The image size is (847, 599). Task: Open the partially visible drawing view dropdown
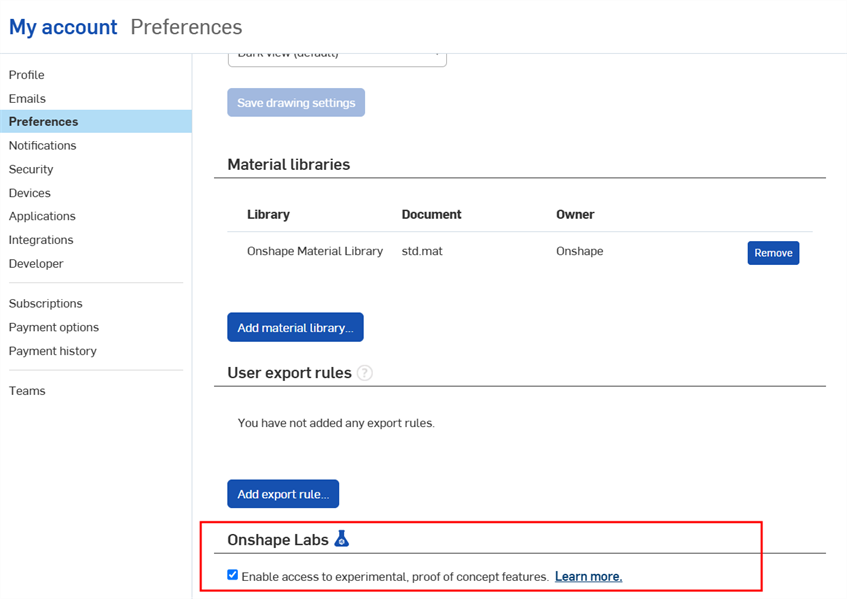pyautogui.click(x=337, y=59)
